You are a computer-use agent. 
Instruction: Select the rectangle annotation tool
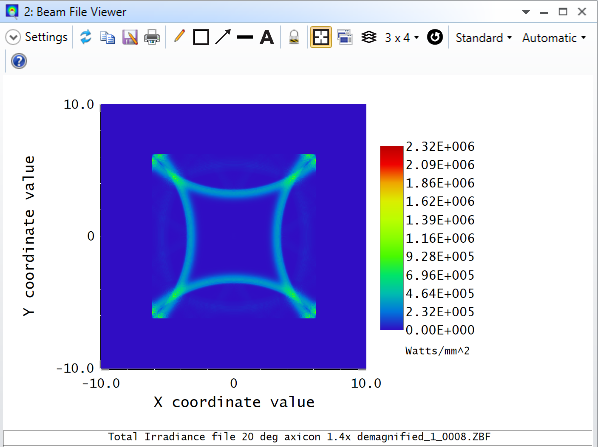coord(201,37)
